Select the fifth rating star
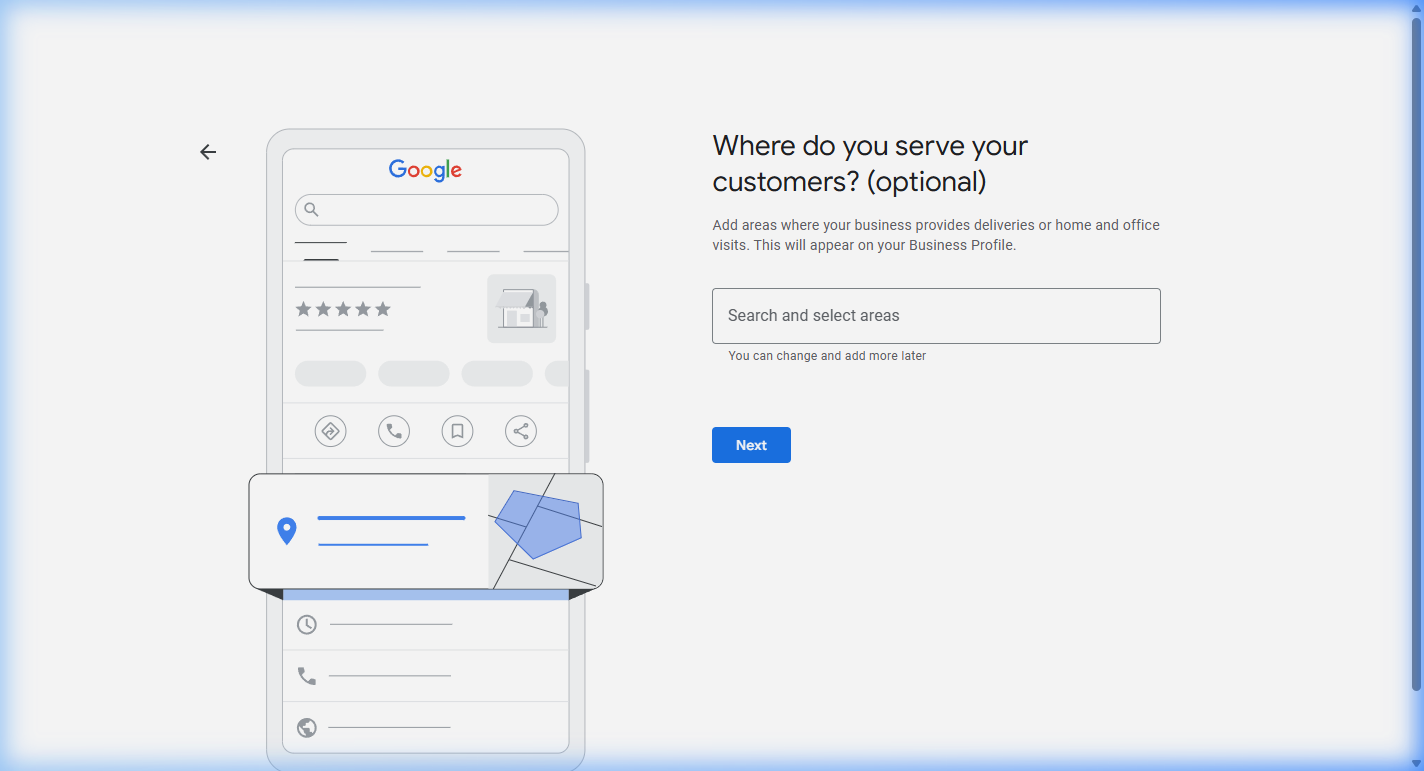 381,310
